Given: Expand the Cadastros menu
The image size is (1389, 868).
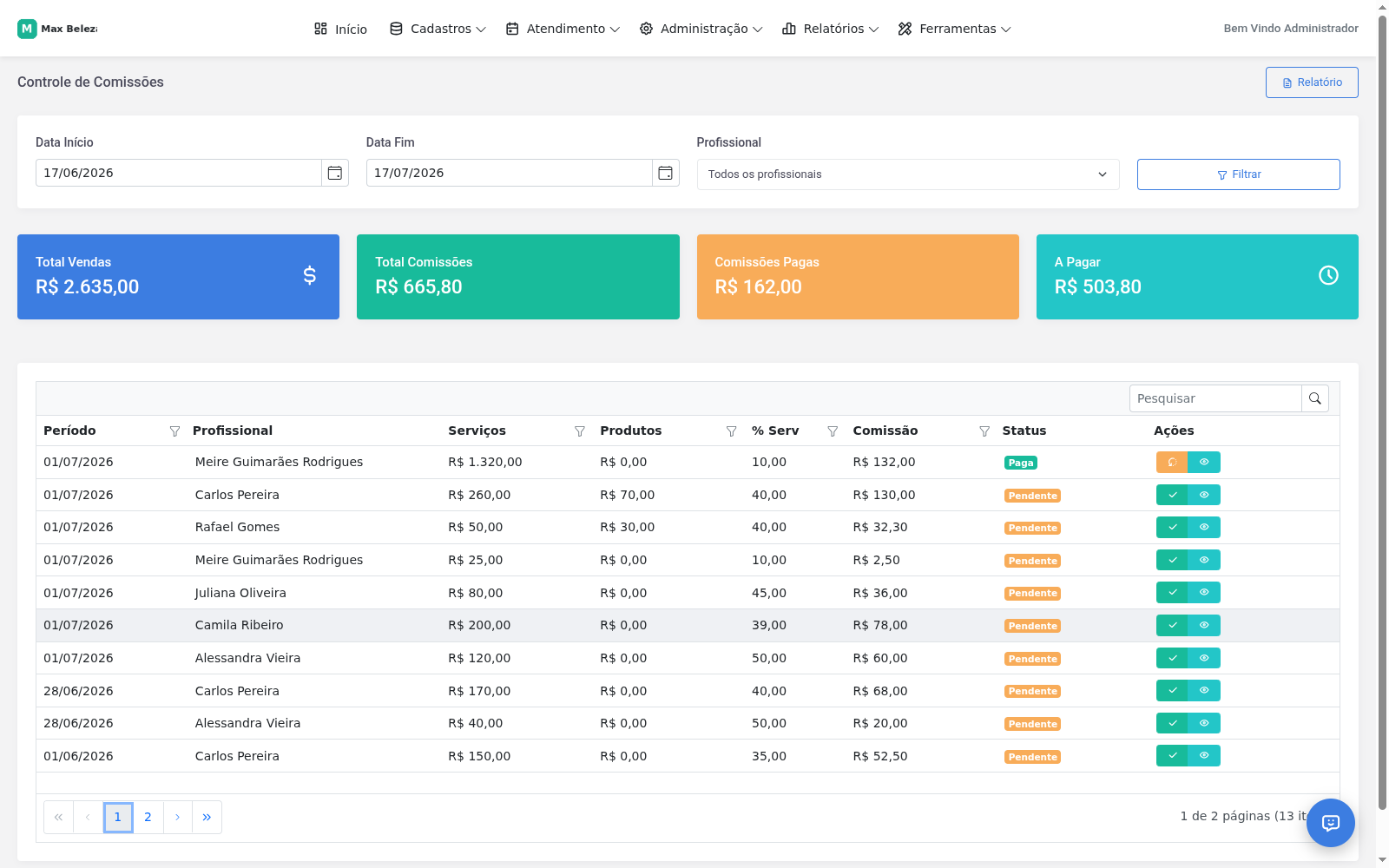Looking at the screenshot, I should coord(438,29).
